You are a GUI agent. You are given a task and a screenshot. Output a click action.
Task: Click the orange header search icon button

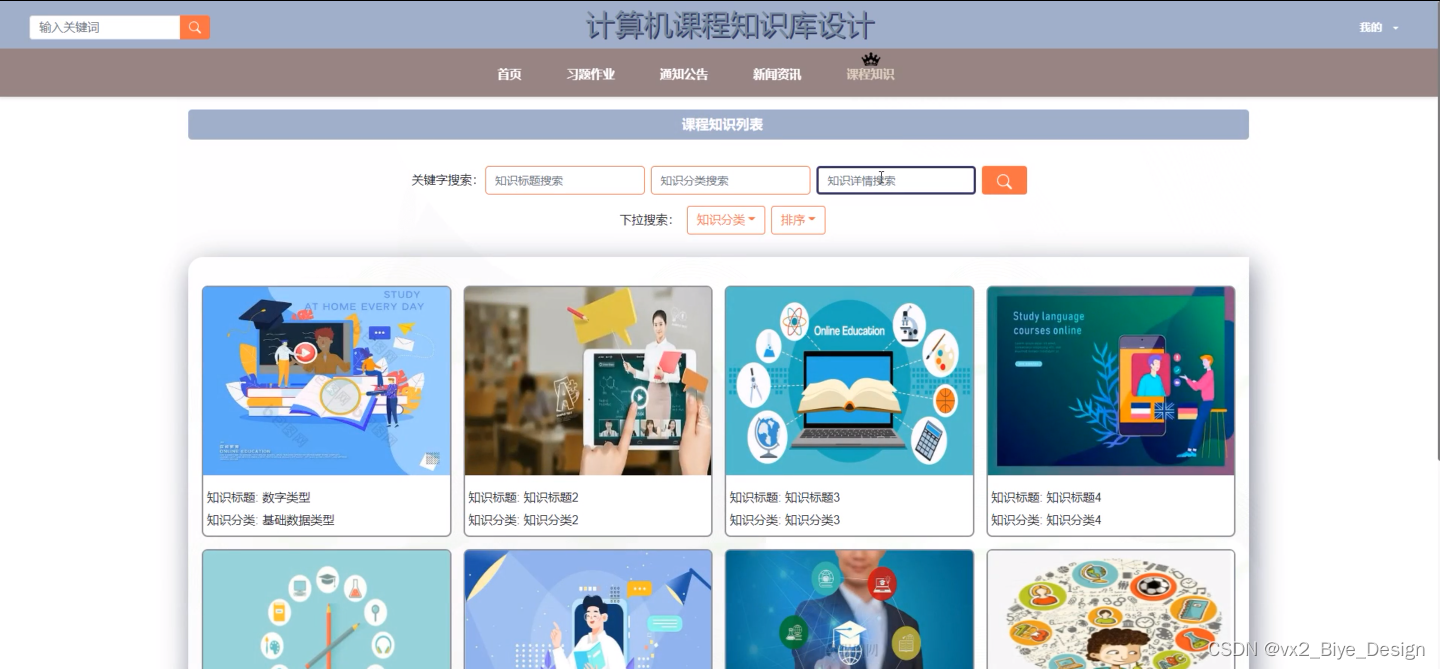pyautogui.click(x=195, y=27)
